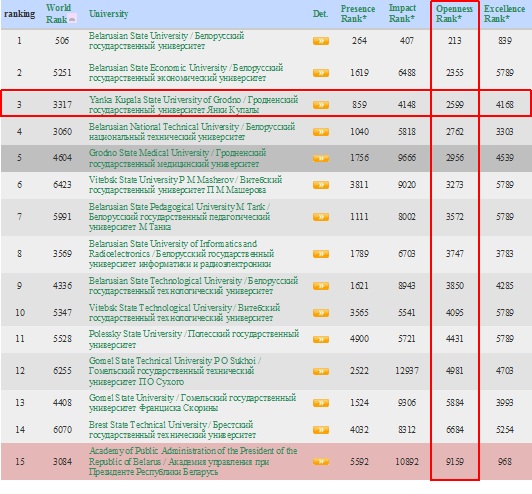532x494 pixels.
Task: Open details arrow for Brest State Technical University
Action: point(321,430)
